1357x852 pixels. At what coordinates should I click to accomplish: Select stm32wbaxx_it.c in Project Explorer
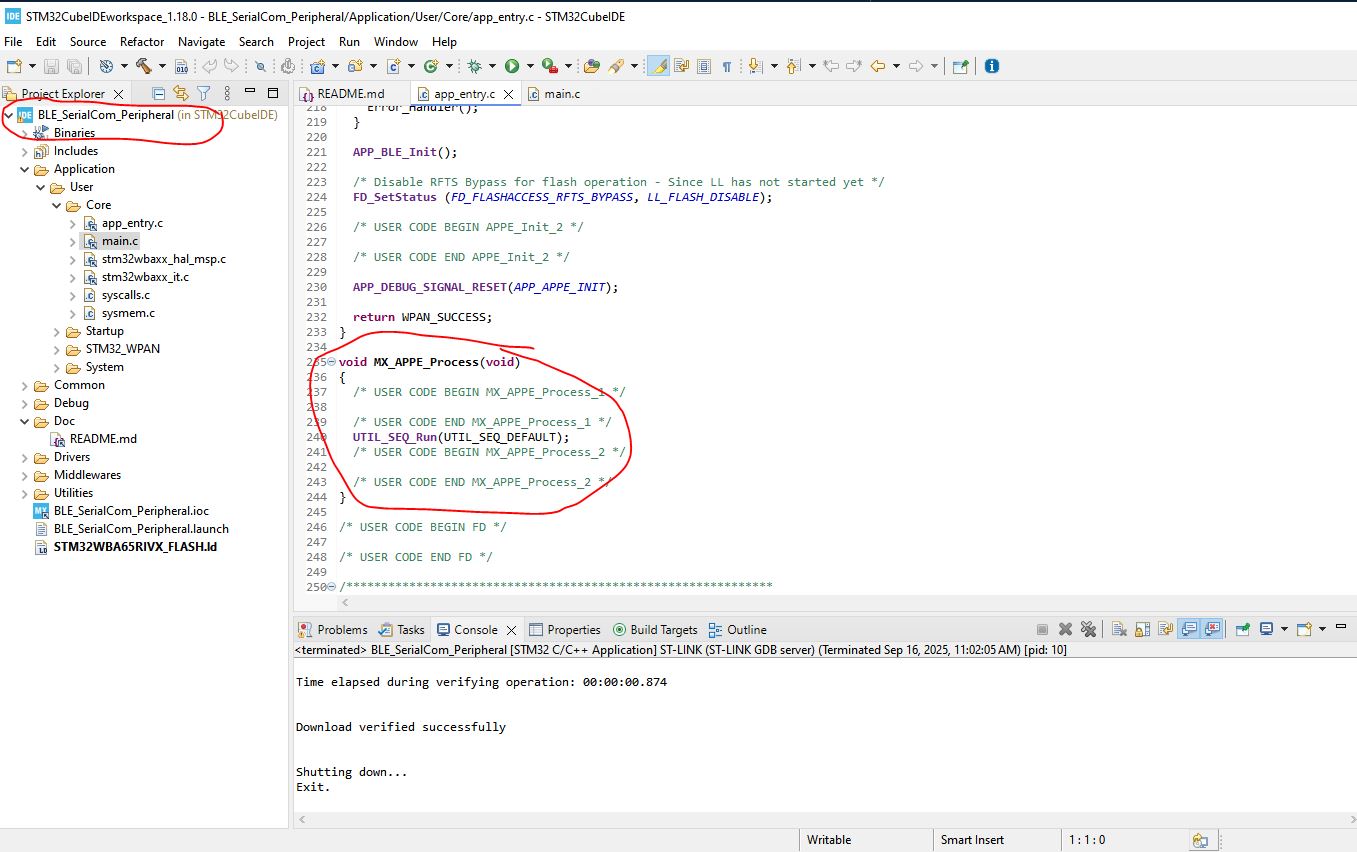(145, 277)
